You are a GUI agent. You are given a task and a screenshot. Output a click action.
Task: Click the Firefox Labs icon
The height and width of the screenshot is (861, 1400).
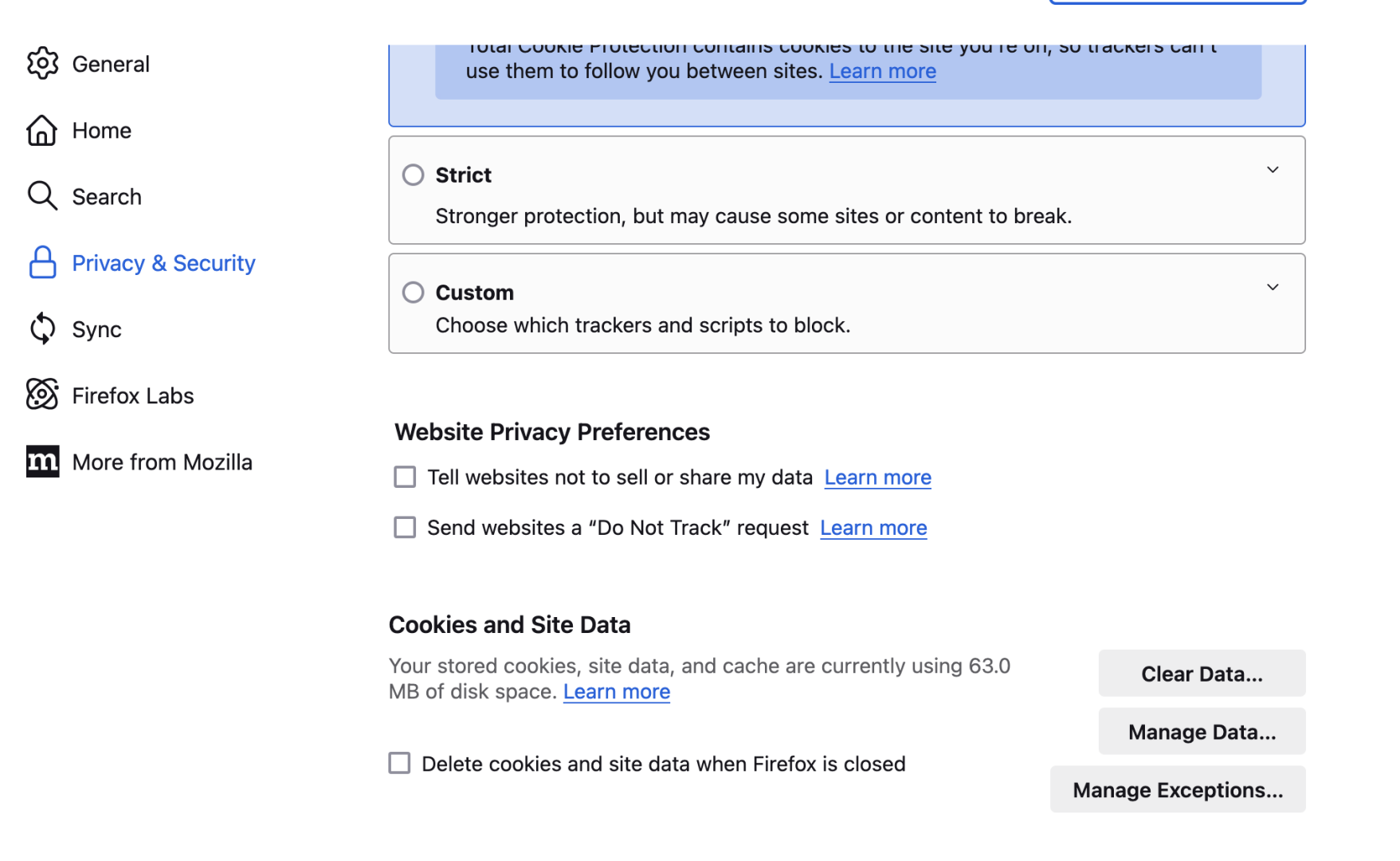click(42, 395)
